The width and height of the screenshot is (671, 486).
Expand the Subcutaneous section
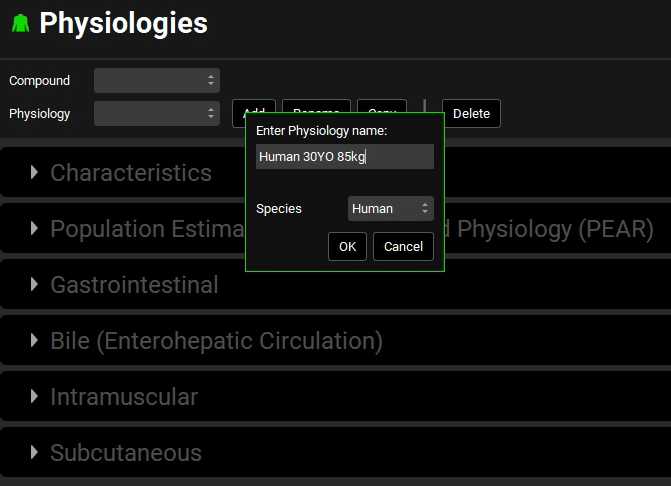point(126,453)
